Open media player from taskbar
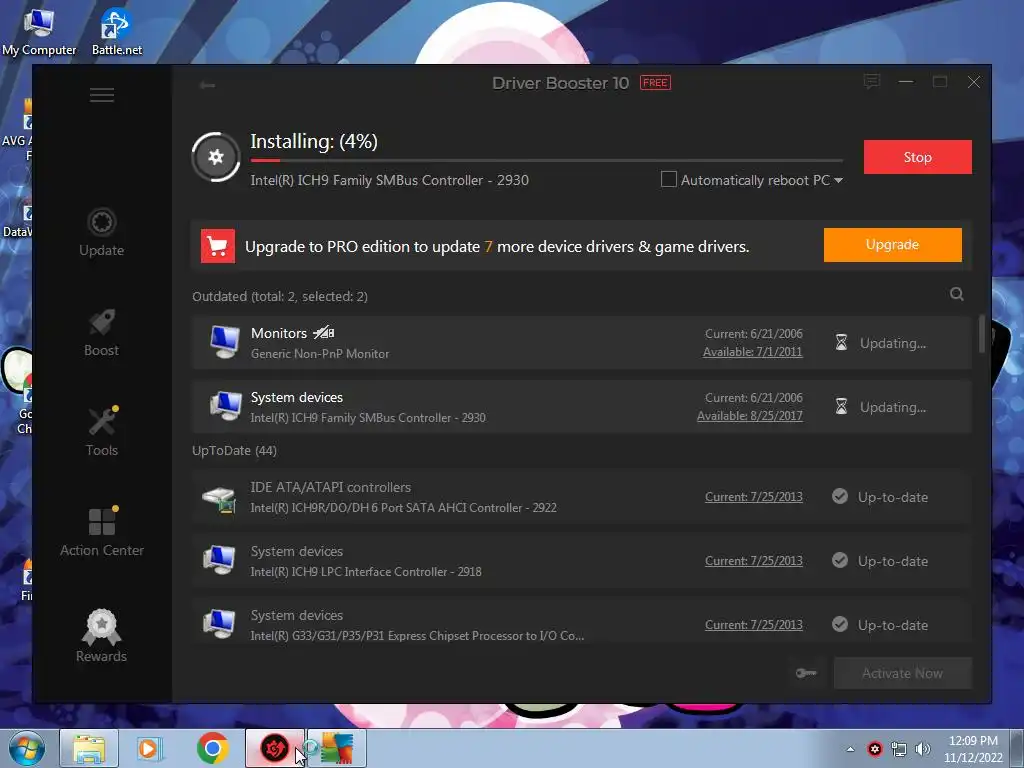Viewport: 1024px width, 768px height. [149, 748]
